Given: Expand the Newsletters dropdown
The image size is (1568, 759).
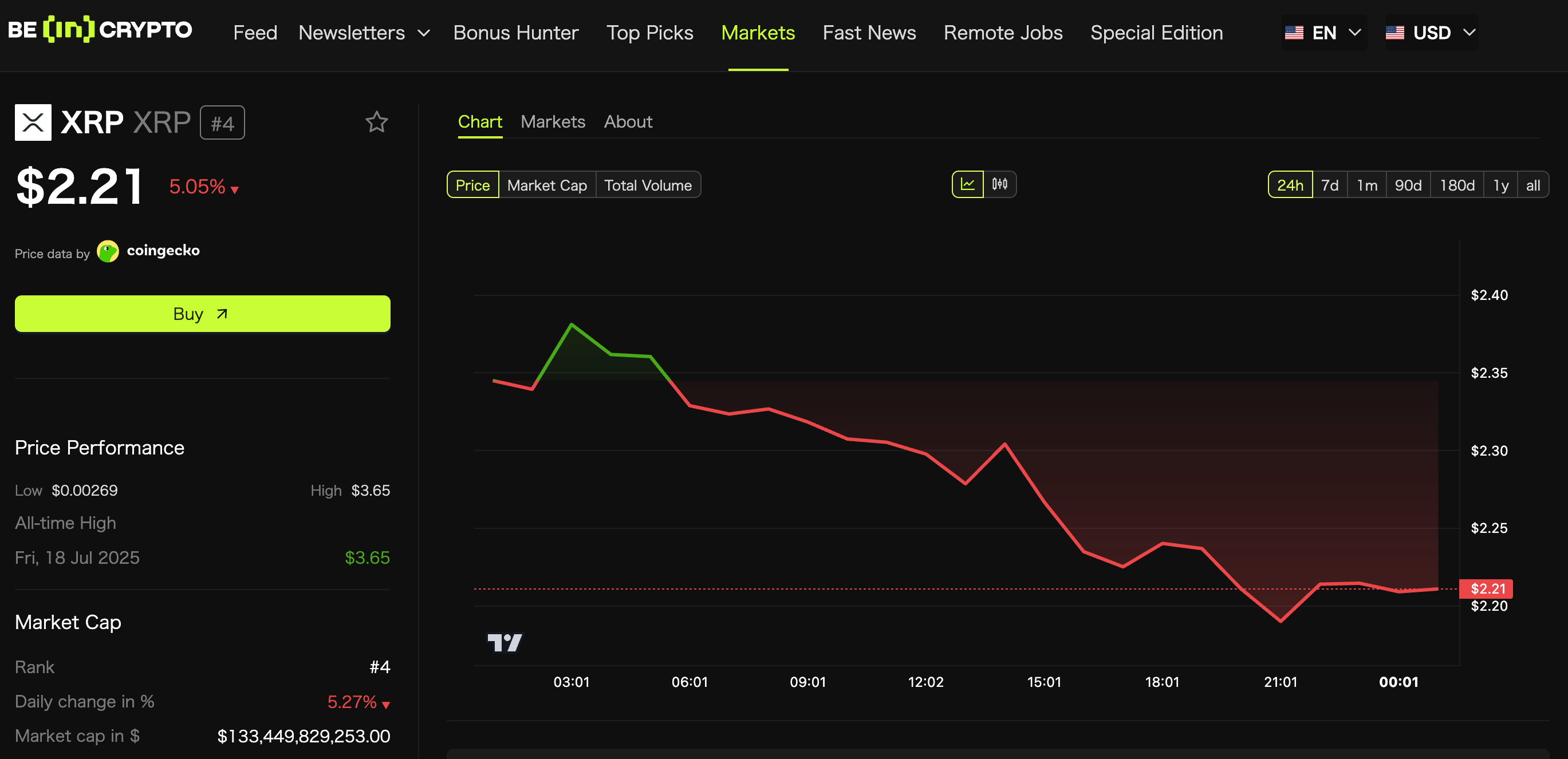Looking at the screenshot, I should 364,33.
